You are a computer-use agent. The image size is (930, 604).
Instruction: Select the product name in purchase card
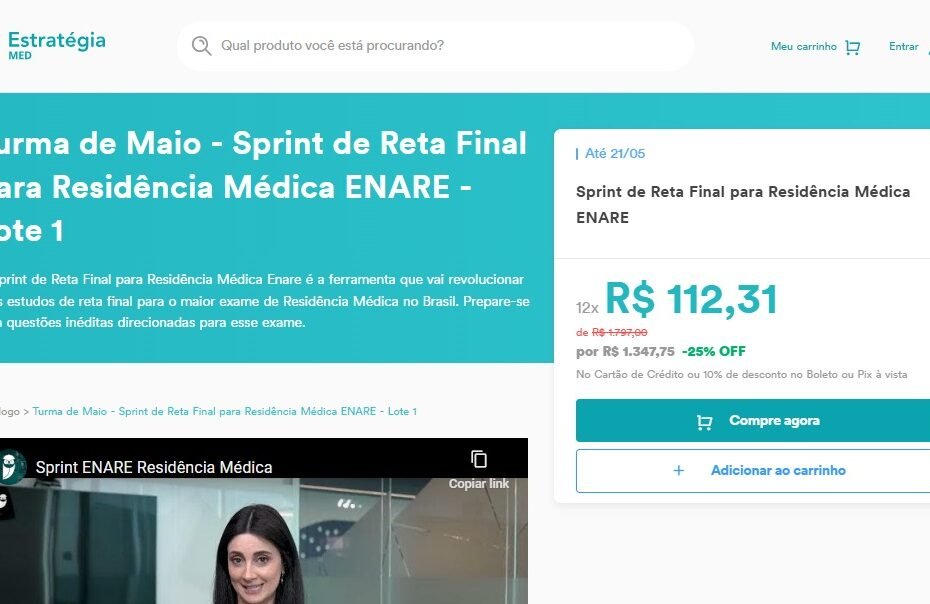[743, 204]
